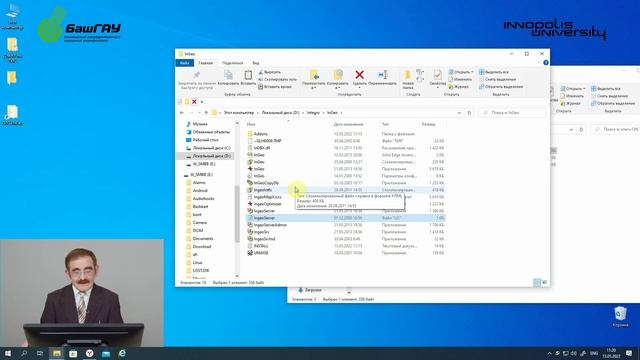Click the Integro breadcrumb segment
This screenshot has height=360, width=640.
tap(313, 113)
